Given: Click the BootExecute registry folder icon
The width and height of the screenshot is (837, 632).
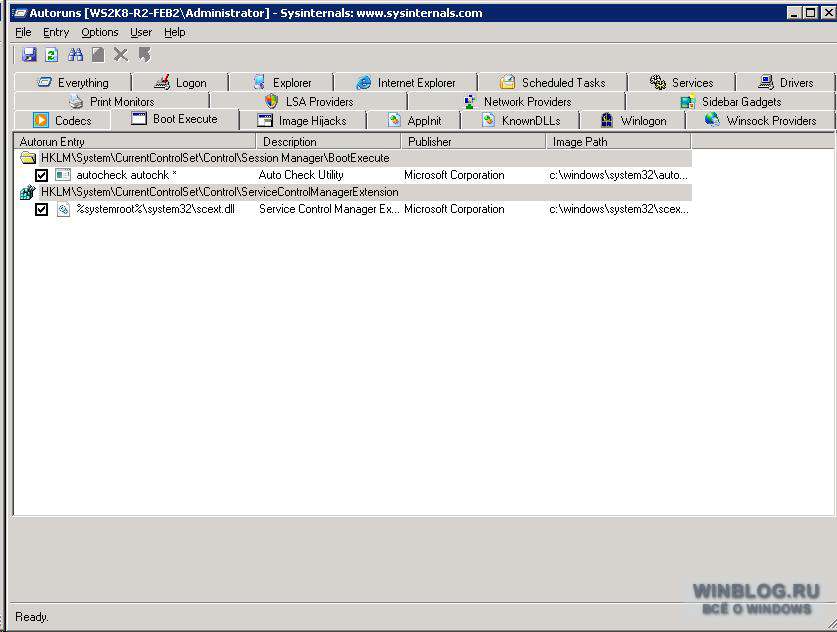Looking at the screenshot, I should coord(28,158).
